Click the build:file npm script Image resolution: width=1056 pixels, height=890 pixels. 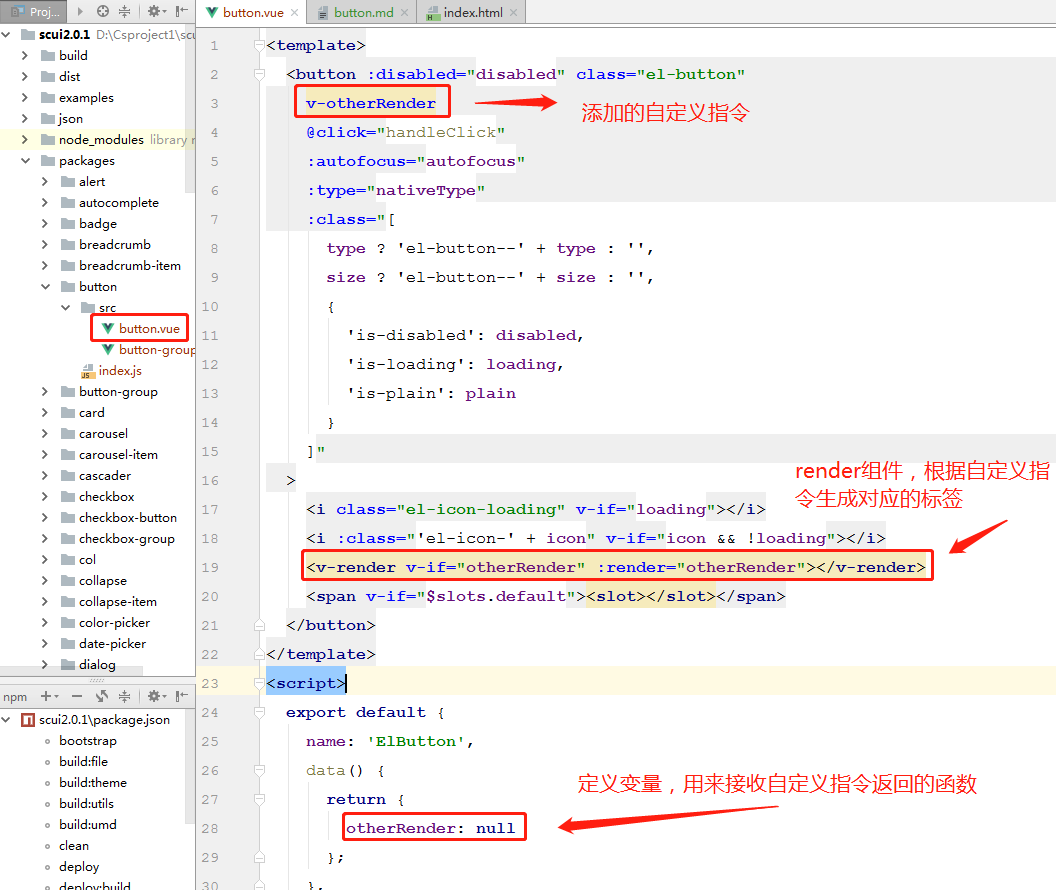(84, 761)
